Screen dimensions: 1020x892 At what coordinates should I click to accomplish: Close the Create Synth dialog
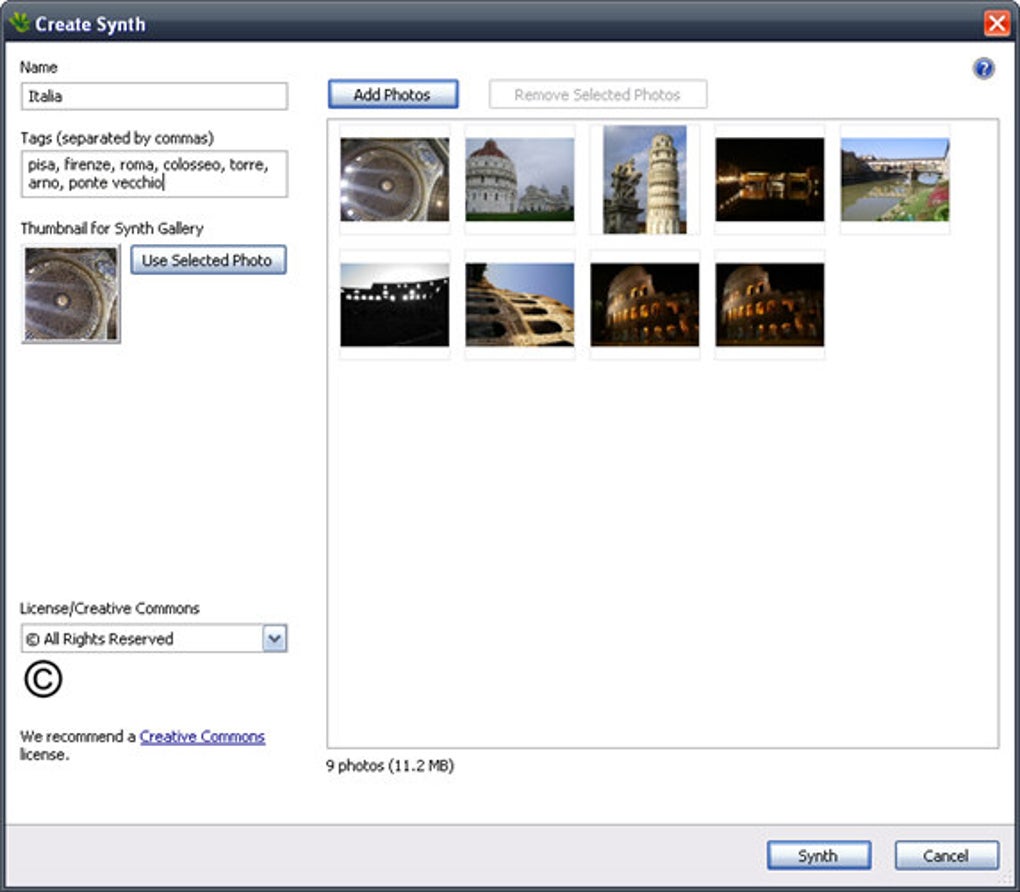997,24
